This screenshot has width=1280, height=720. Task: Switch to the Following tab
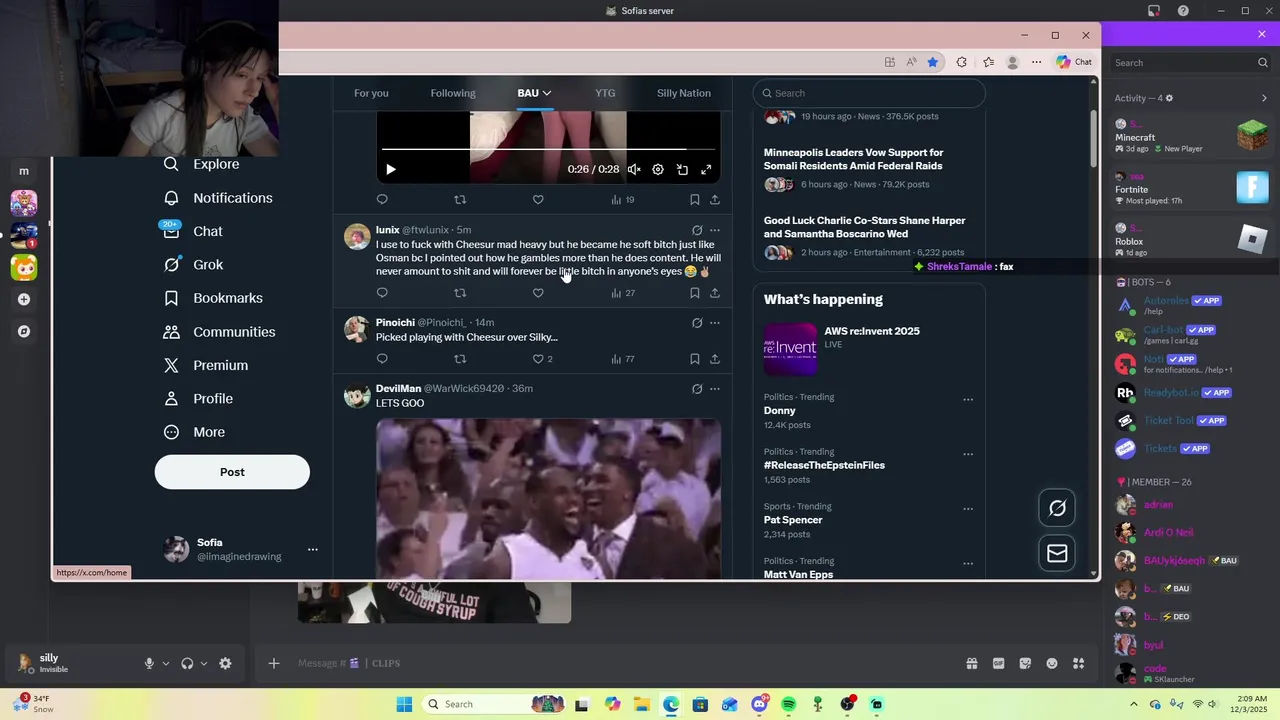pyautogui.click(x=453, y=93)
